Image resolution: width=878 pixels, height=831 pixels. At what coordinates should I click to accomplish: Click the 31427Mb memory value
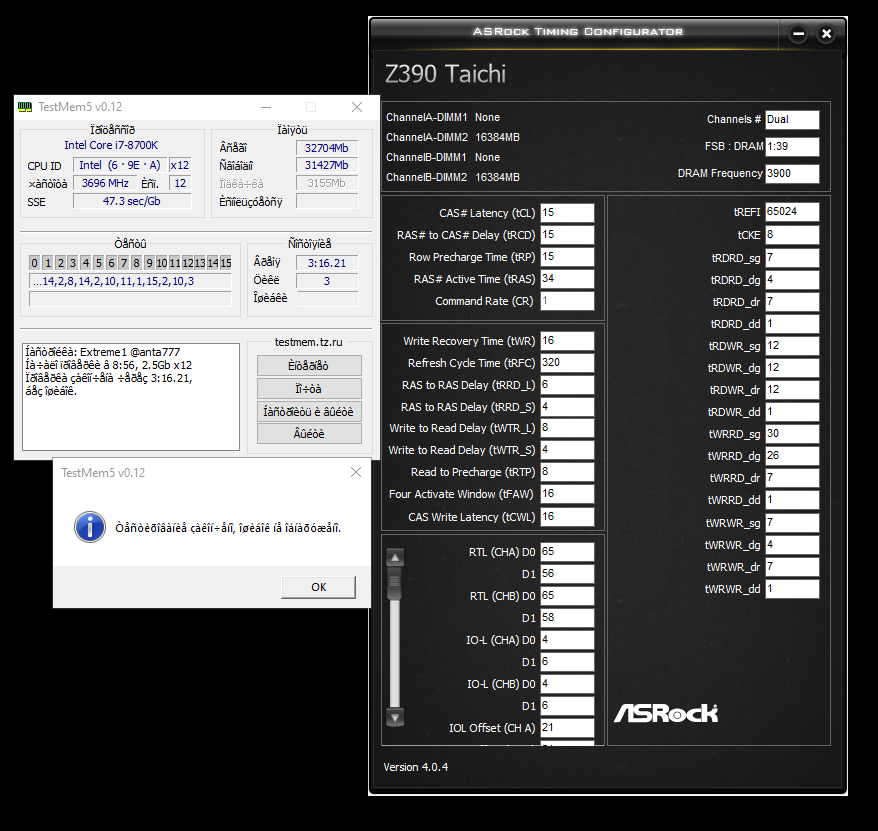327,165
